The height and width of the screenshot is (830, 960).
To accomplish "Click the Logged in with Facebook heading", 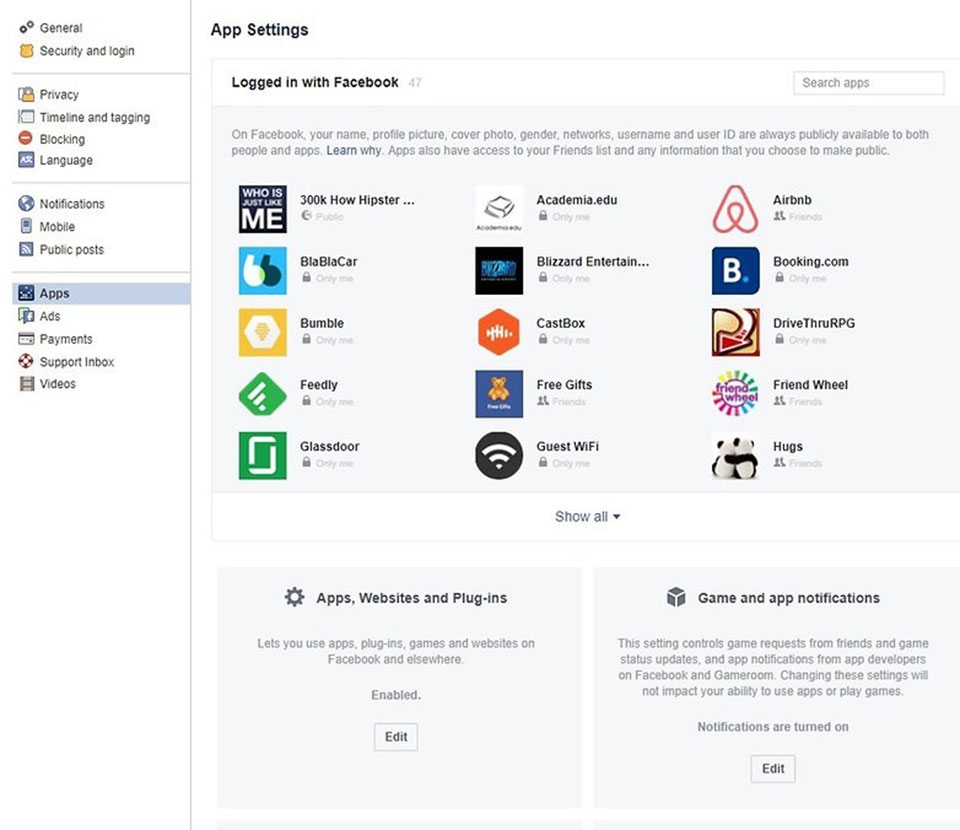I will pyautogui.click(x=315, y=82).
